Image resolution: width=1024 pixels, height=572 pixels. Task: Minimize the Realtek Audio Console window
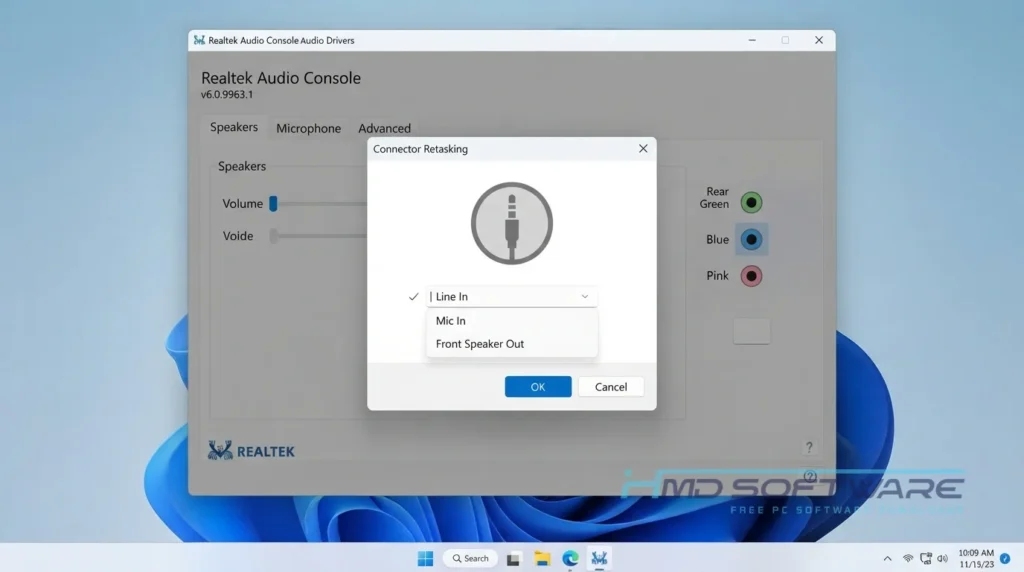click(x=752, y=40)
